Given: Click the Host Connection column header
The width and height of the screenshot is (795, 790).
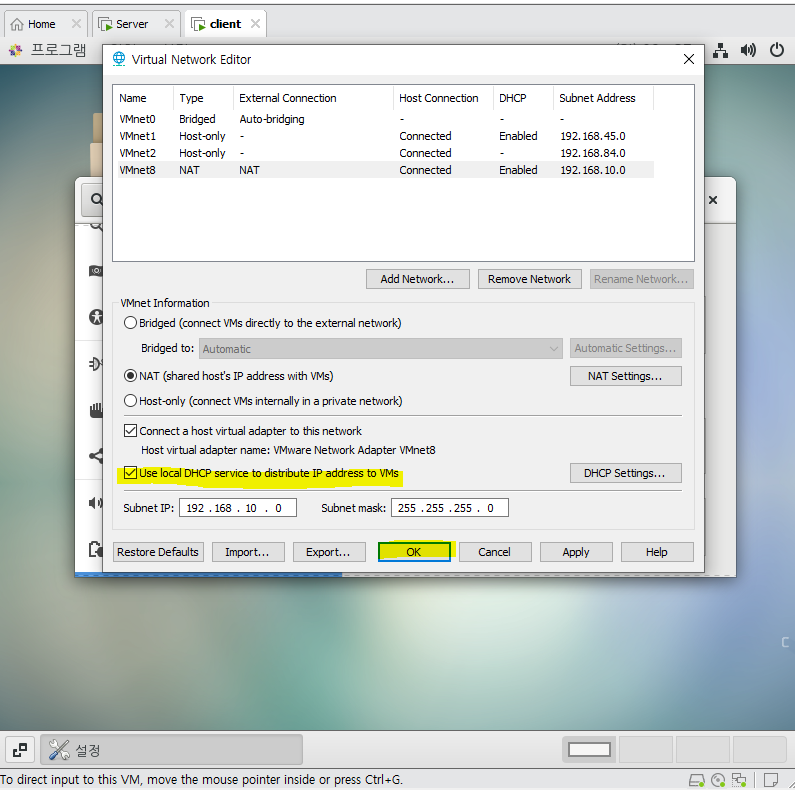Looking at the screenshot, I should pyautogui.click(x=444, y=98).
